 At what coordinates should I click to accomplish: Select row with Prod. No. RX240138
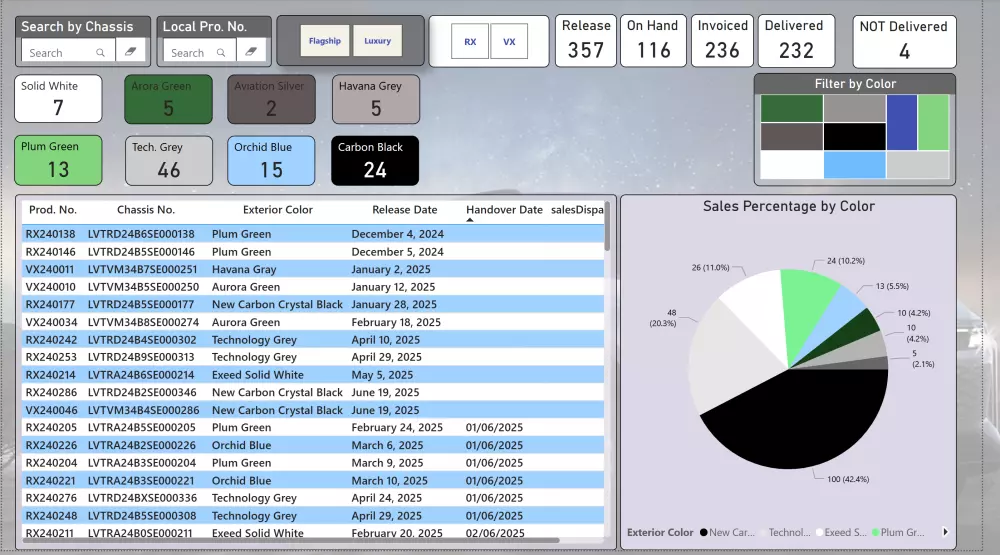pyautogui.click(x=313, y=234)
